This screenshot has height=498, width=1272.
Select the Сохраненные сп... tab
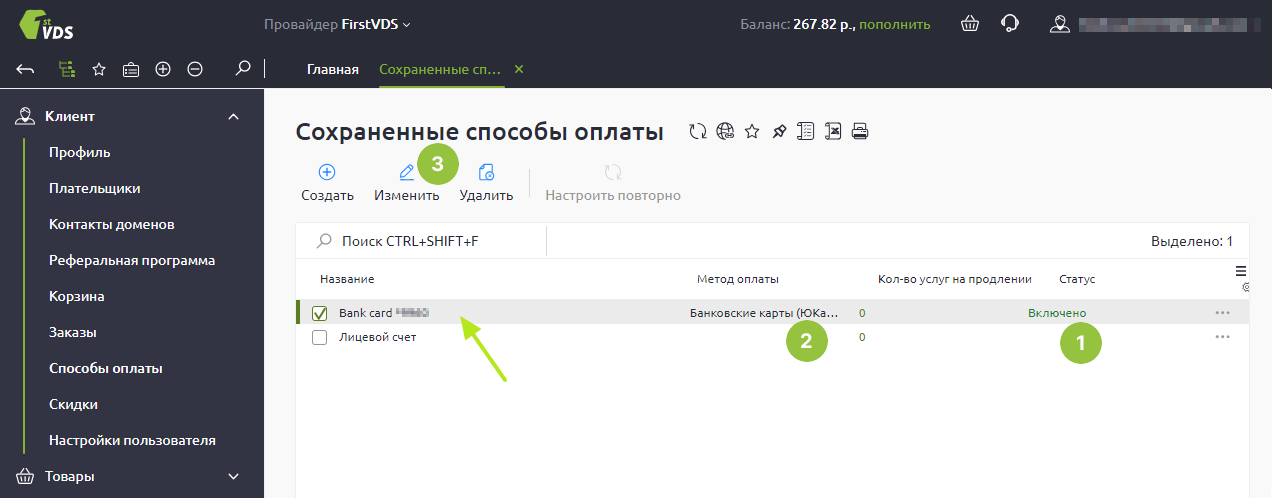point(440,69)
